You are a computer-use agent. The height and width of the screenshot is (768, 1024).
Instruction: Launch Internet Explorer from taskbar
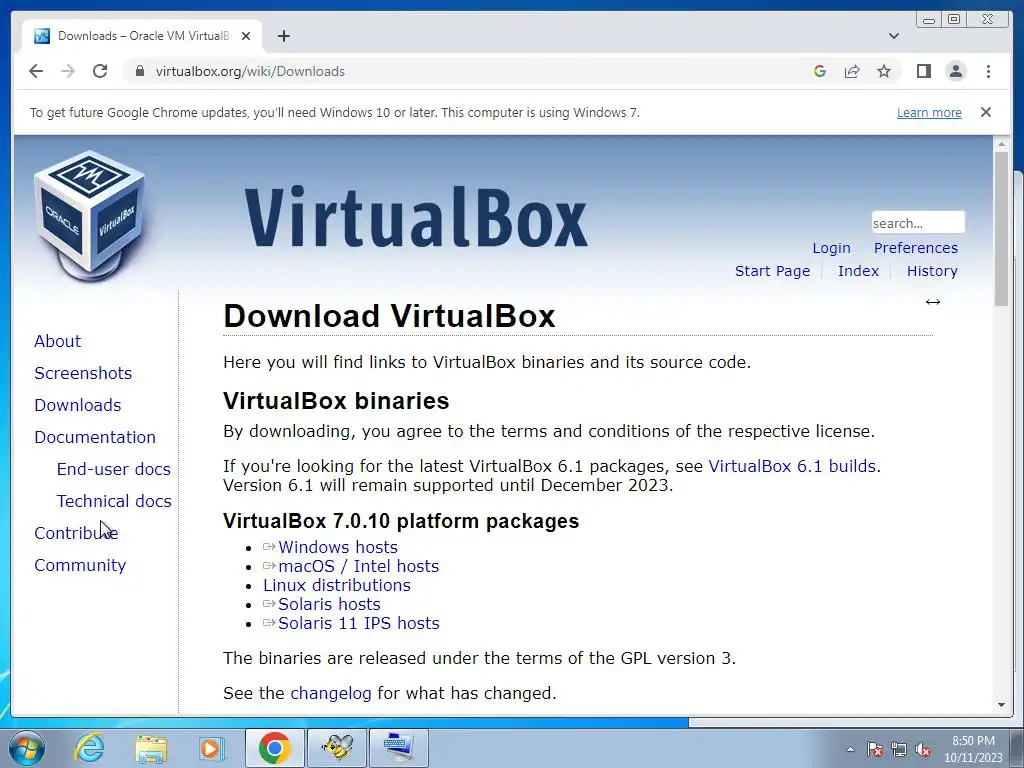(89, 748)
